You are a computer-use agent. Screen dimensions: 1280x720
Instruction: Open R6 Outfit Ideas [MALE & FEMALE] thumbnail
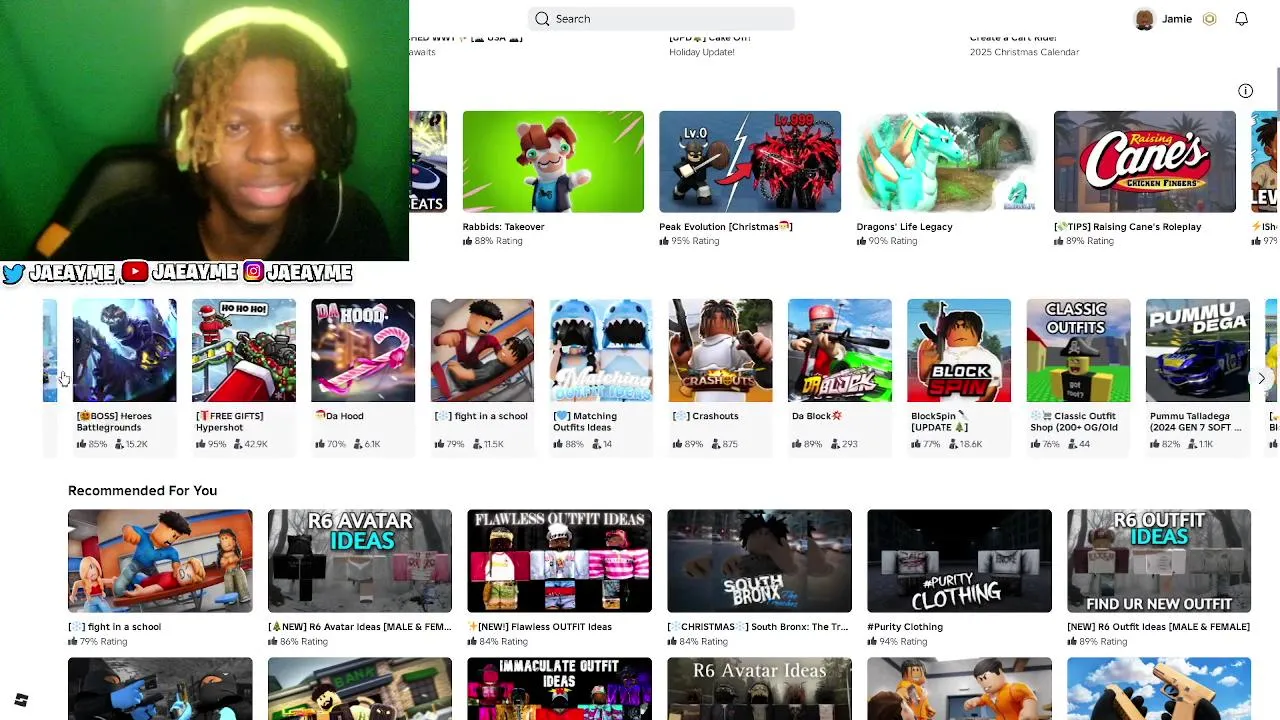1159,561
